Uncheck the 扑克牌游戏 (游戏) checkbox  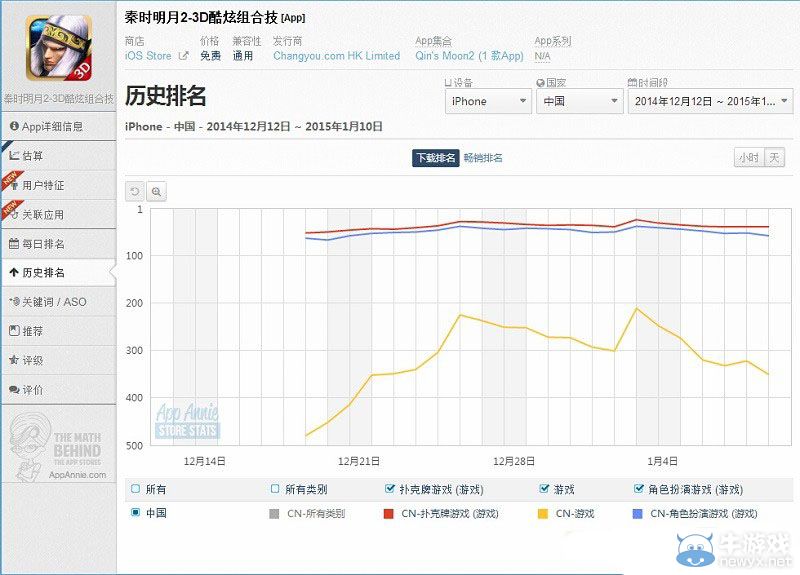click(x=390, y=489)
